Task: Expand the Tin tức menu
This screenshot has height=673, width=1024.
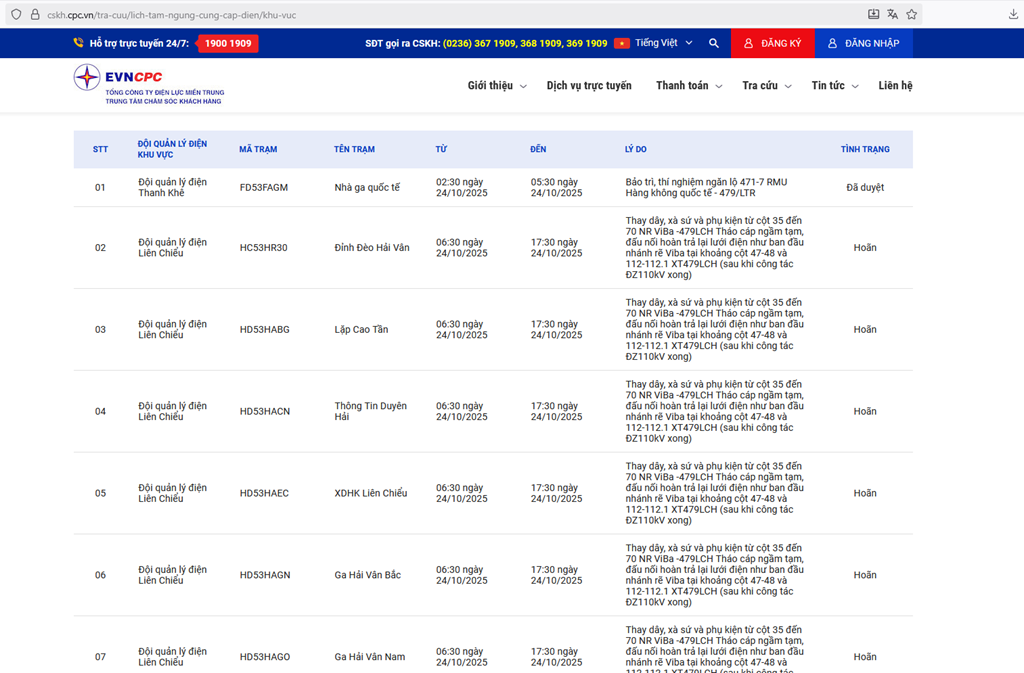Action: tap(834, 86)
